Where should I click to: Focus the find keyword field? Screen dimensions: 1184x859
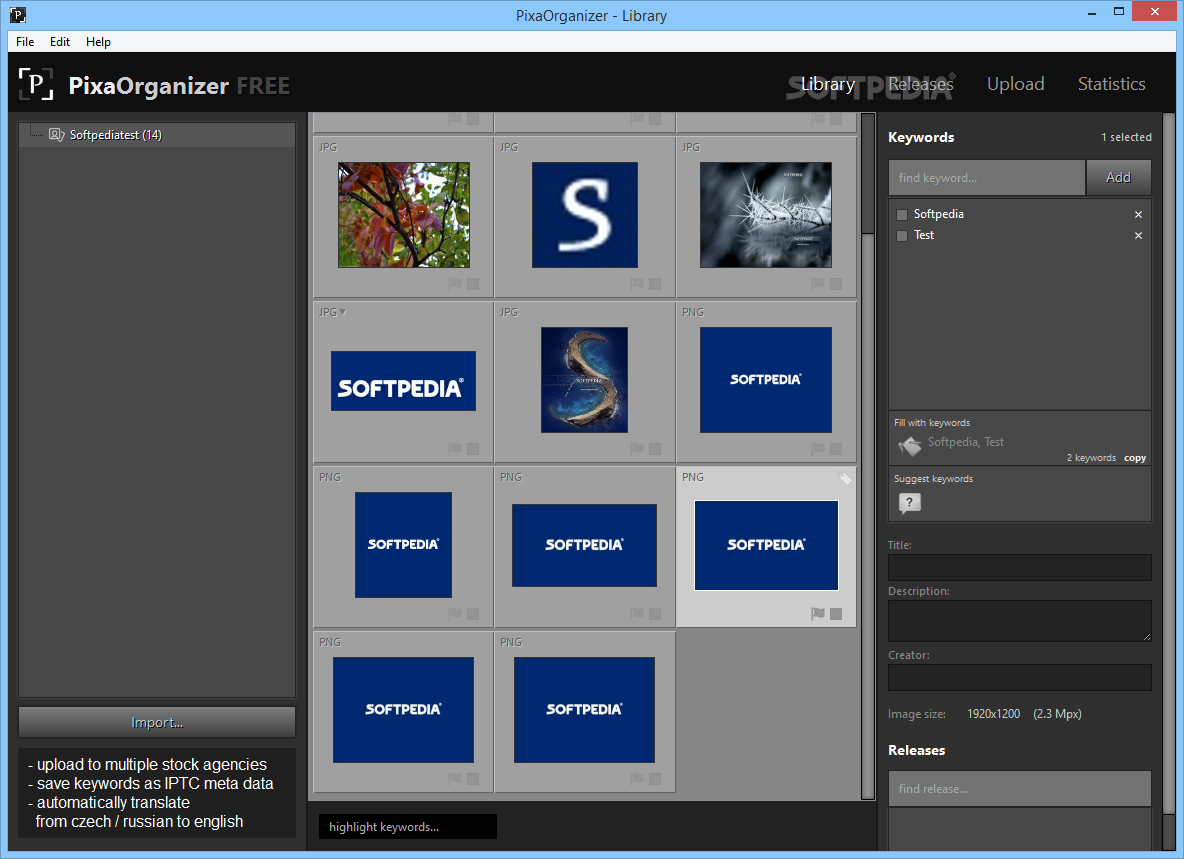pos(987,177)
